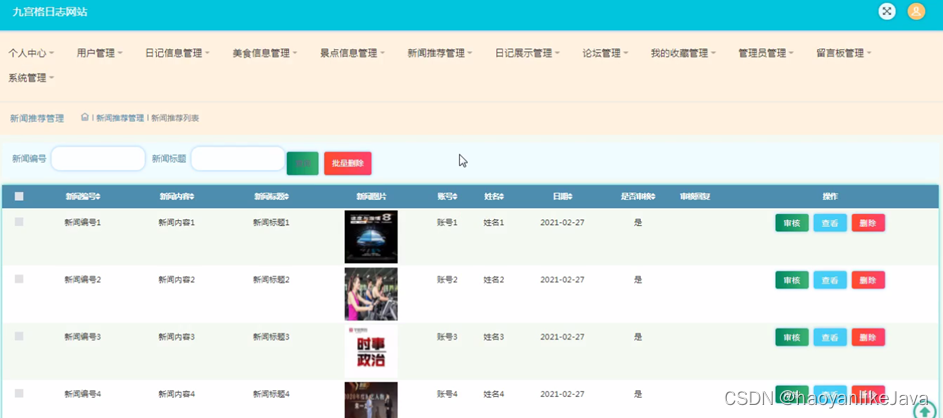Click 删除 button for 新闻编号2
Screen dimensions: 943x418
click(x=868, y=280)
